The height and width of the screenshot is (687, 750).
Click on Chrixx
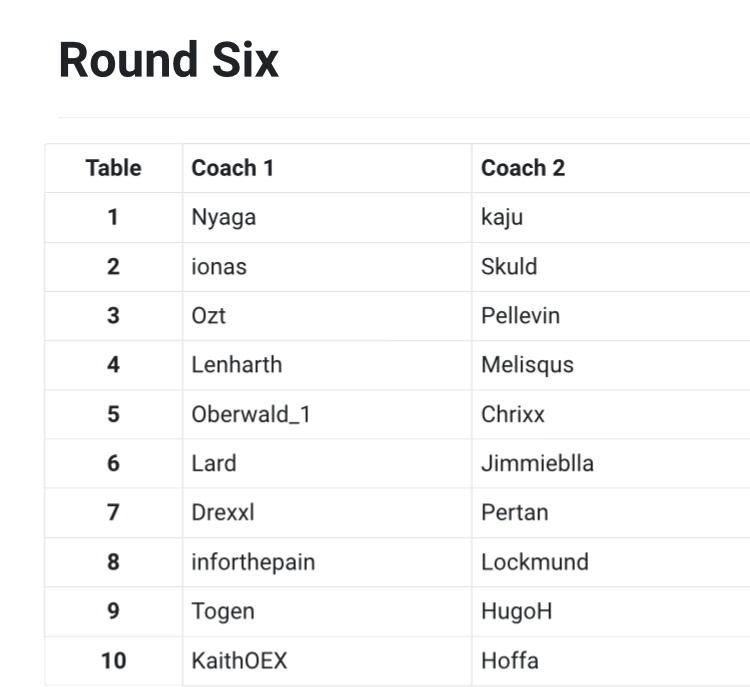512,414
